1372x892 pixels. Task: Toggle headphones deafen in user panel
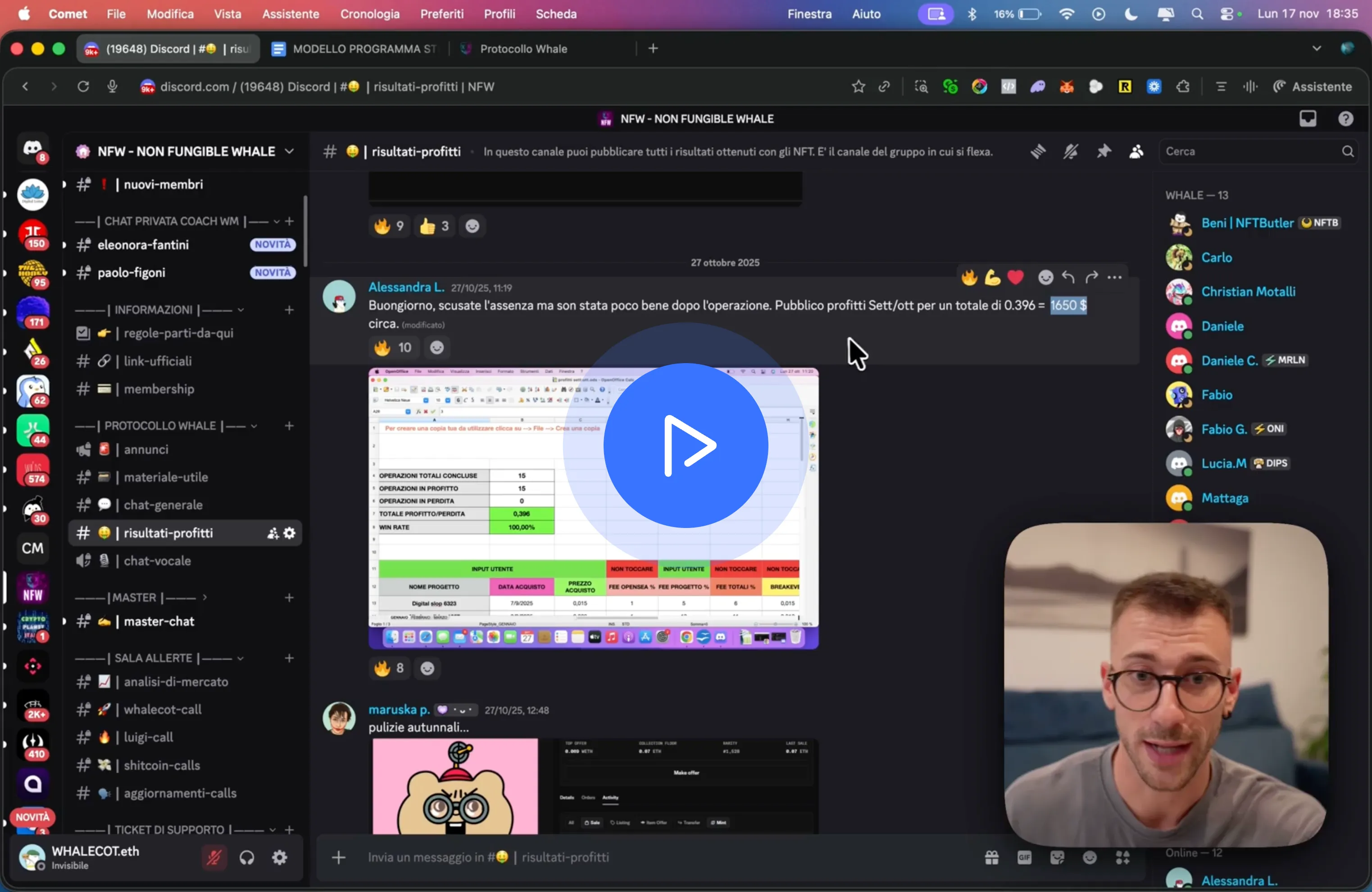(x=247, y=857)
